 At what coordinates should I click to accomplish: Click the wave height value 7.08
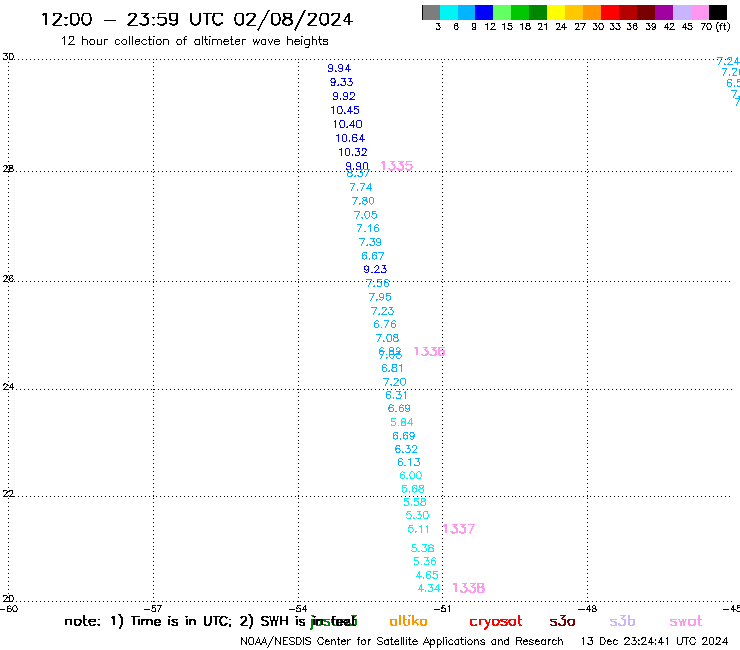[x=387, y=338]
